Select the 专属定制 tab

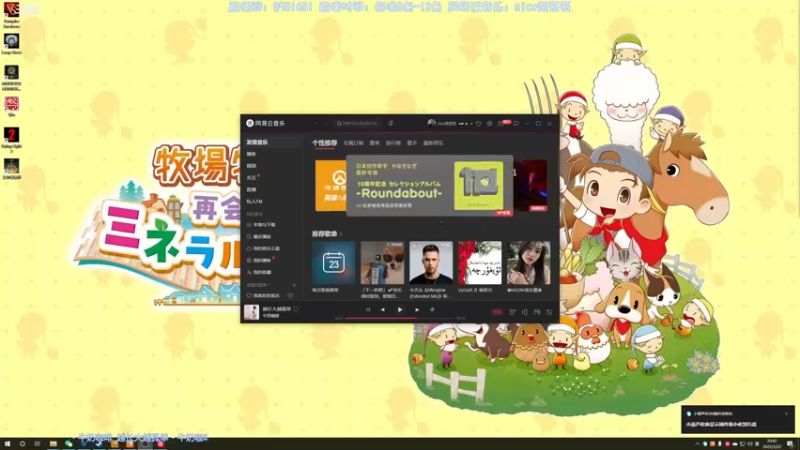click(353, 143)
